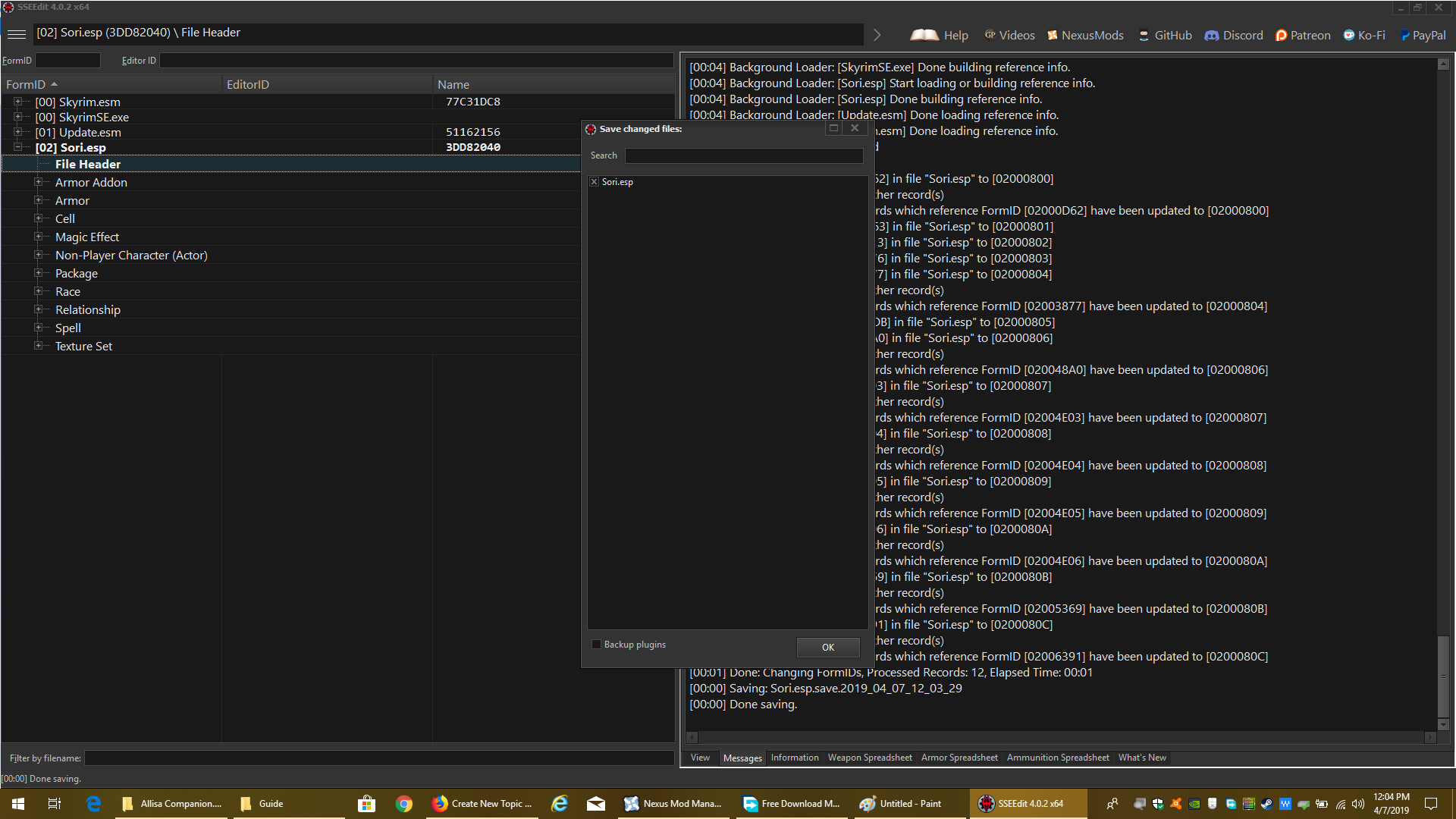Expand the Armor Addon group

pyautogui.click(x=38, y=182)
